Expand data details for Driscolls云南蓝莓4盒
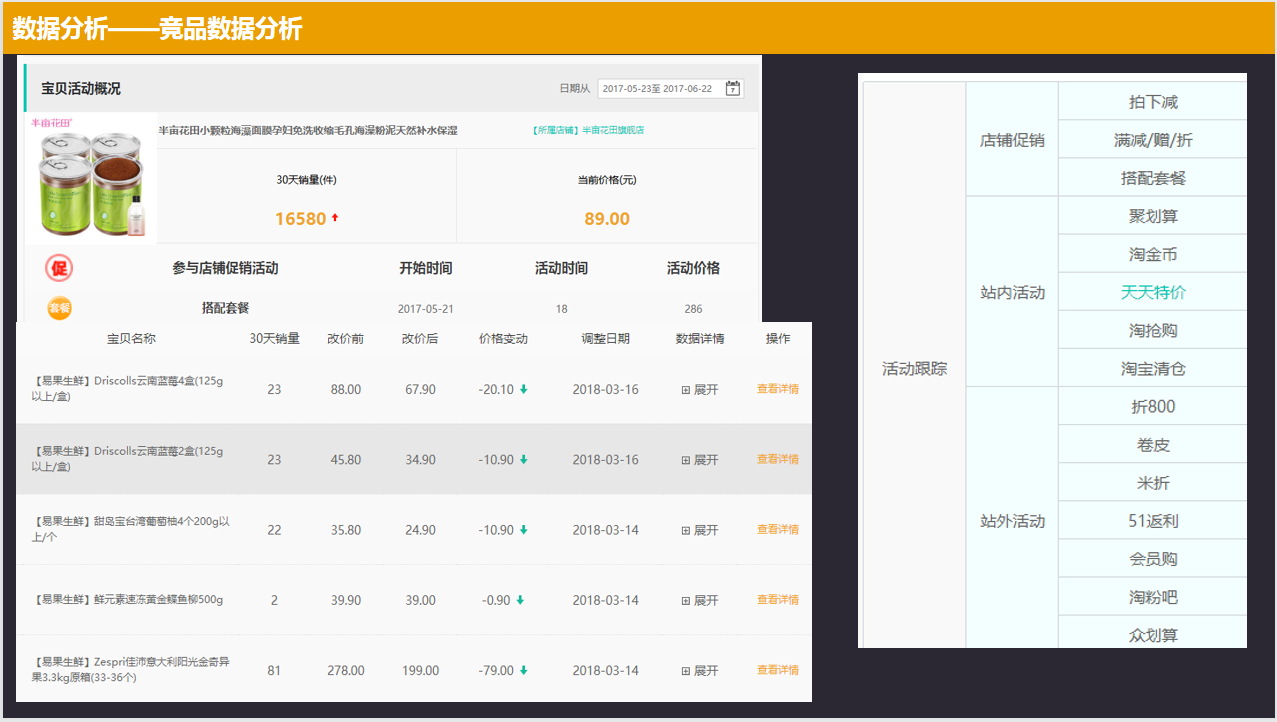This screenshot has width=1277, height=722. (700, 390)
